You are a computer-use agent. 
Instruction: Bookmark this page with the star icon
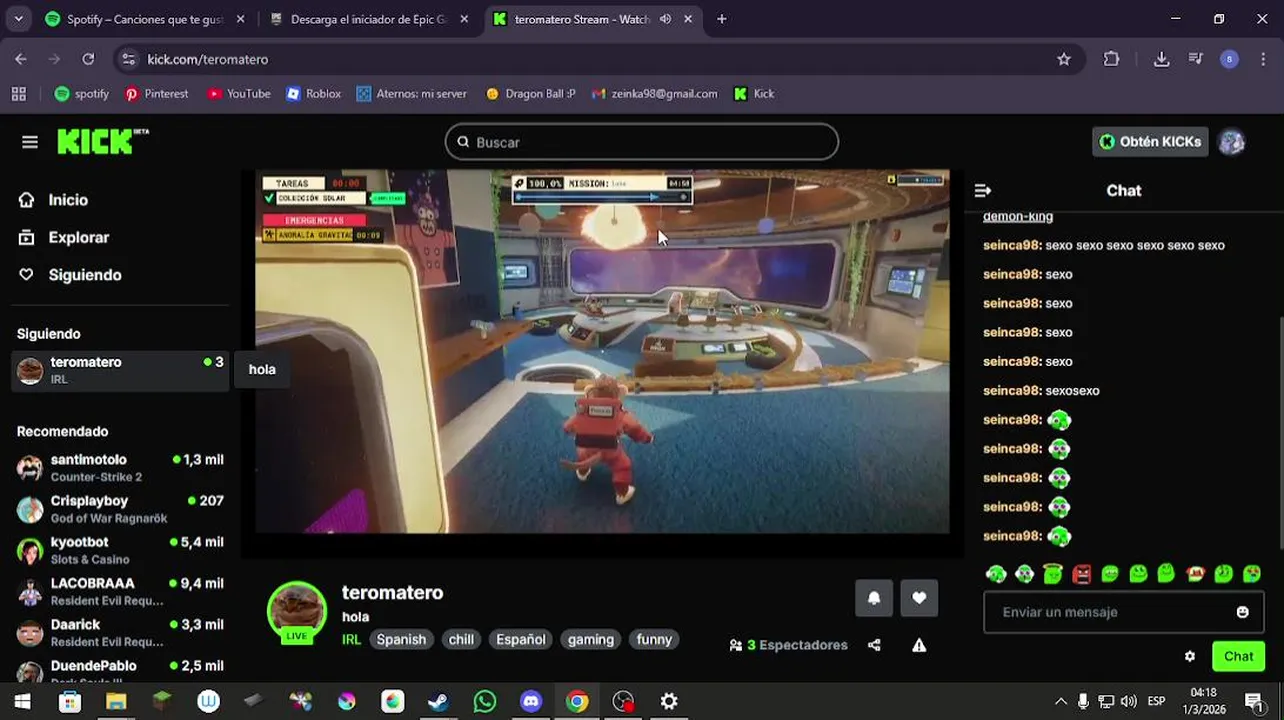pos(1064,59)
